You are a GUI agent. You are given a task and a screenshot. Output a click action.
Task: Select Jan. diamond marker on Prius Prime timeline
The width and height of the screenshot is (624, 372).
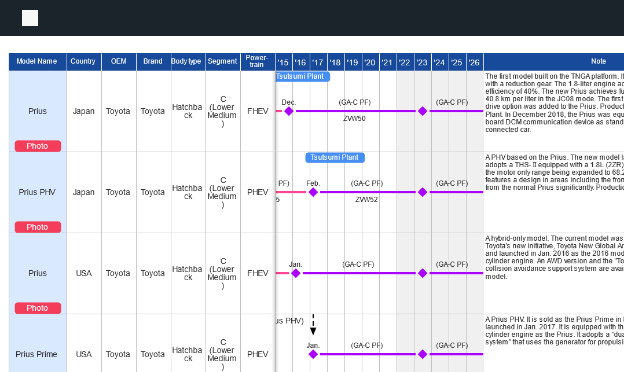click(x=313, y=354)
